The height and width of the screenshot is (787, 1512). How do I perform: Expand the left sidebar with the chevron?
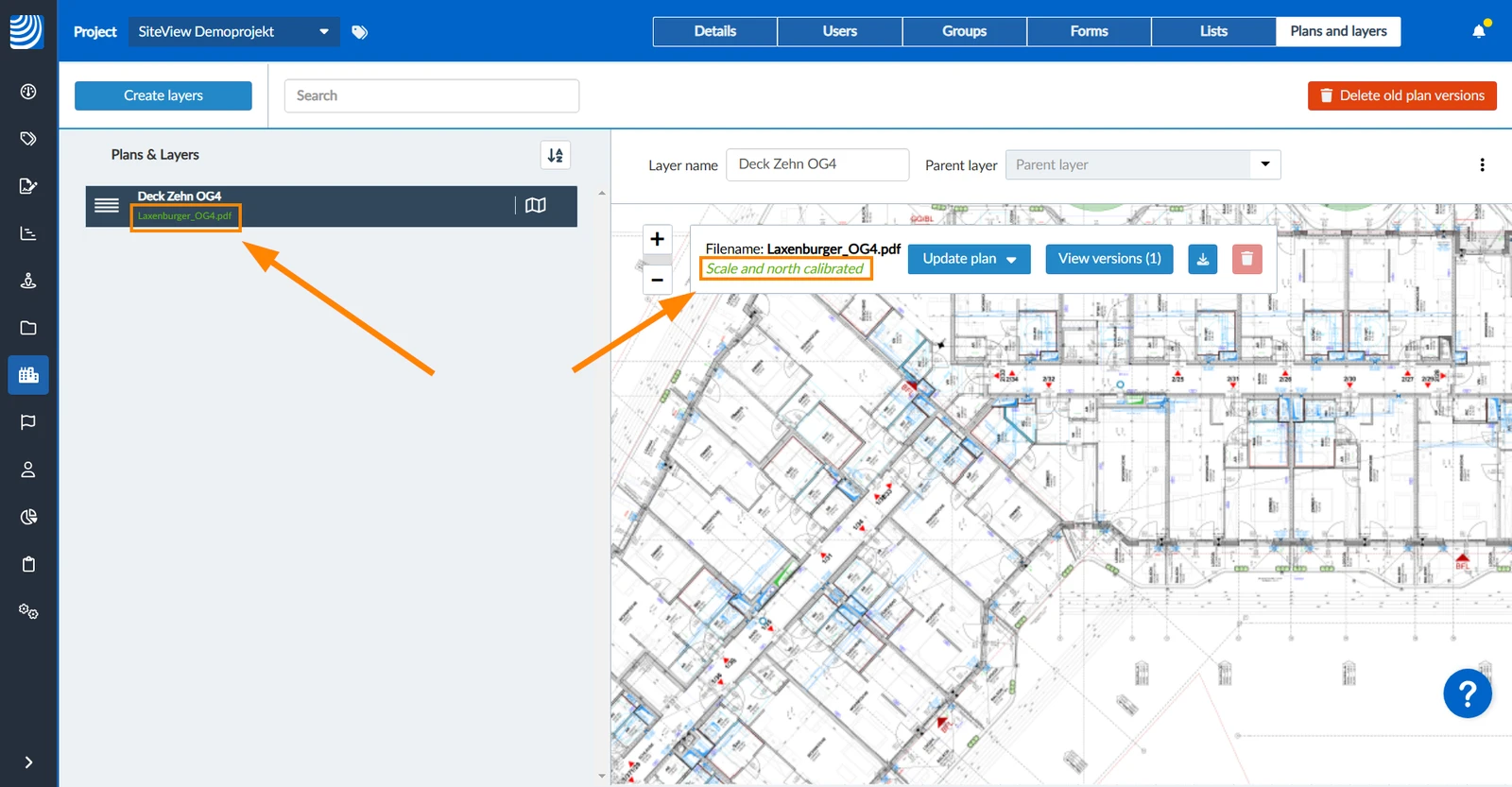(28, 762)
